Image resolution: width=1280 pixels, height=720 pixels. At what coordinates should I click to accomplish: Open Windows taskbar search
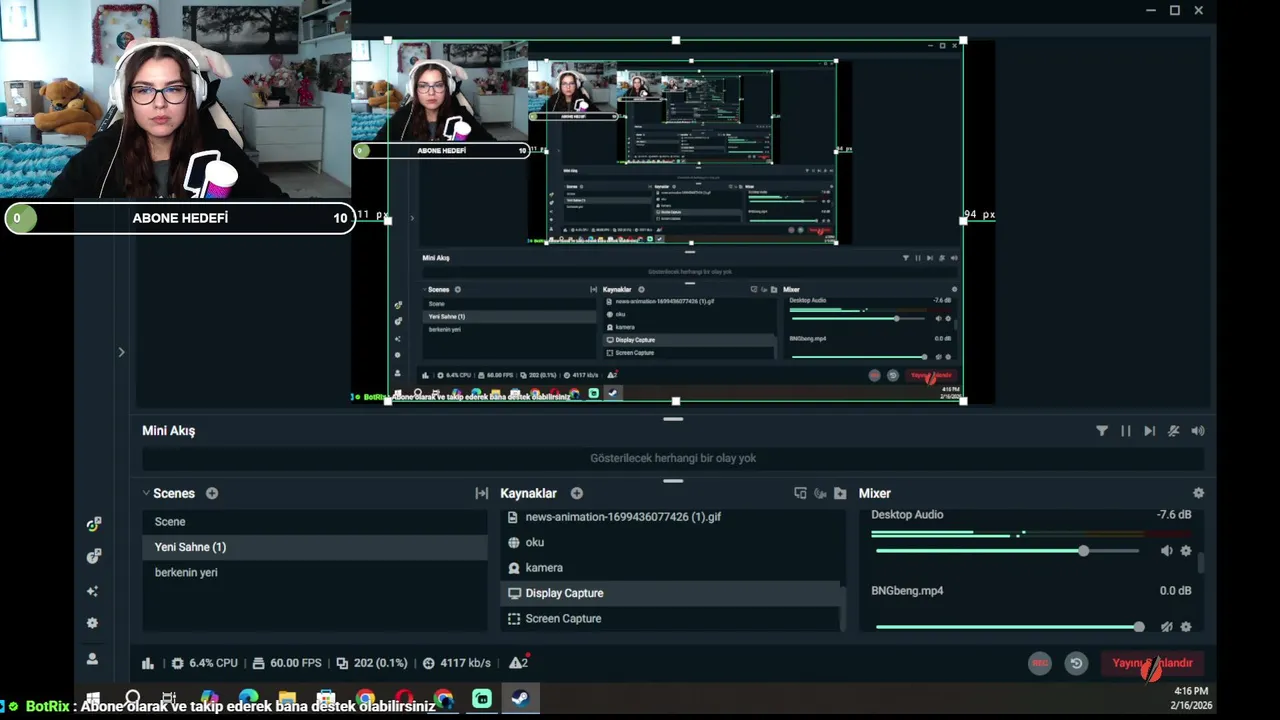point(132,698)
